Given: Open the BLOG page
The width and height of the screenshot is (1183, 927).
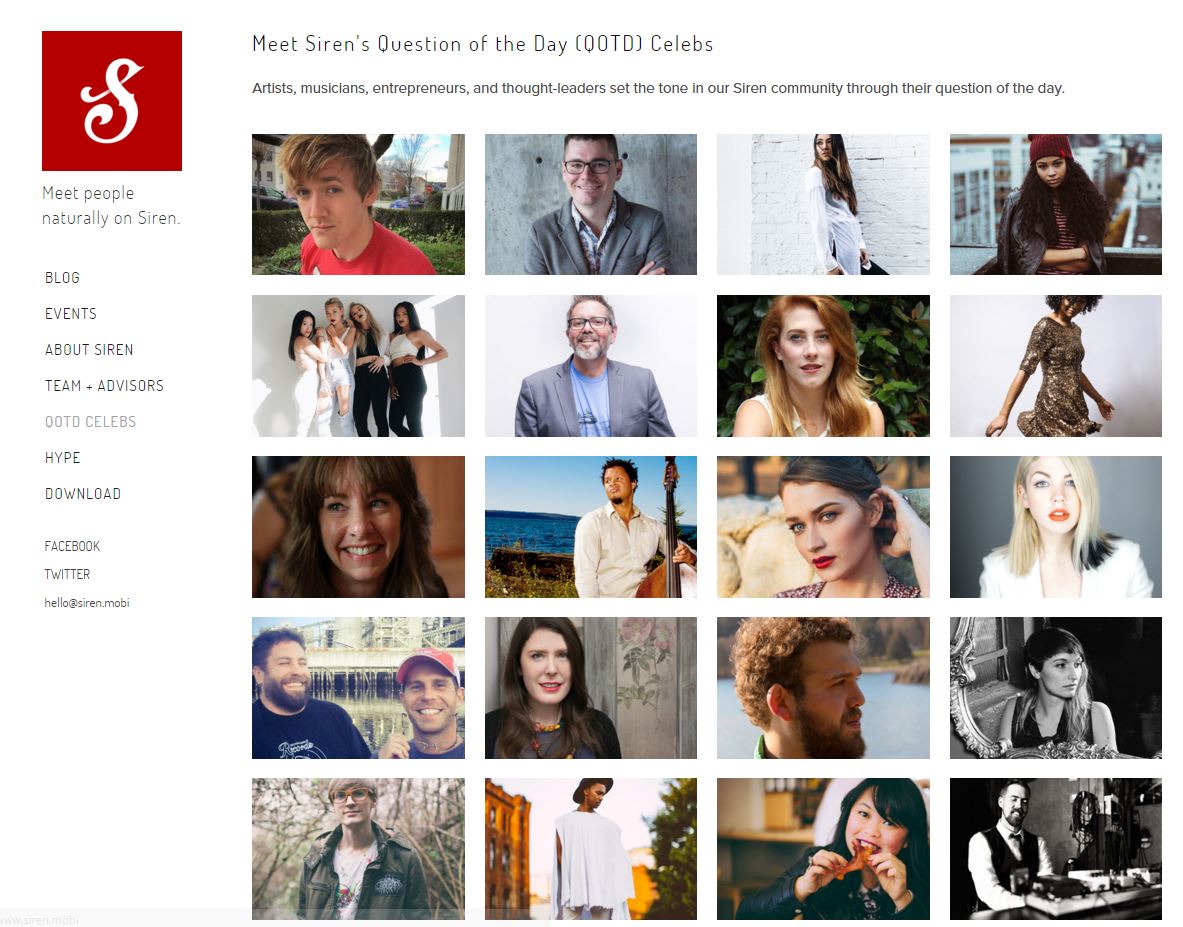Looking at the screenshot, I should point(63,278).
